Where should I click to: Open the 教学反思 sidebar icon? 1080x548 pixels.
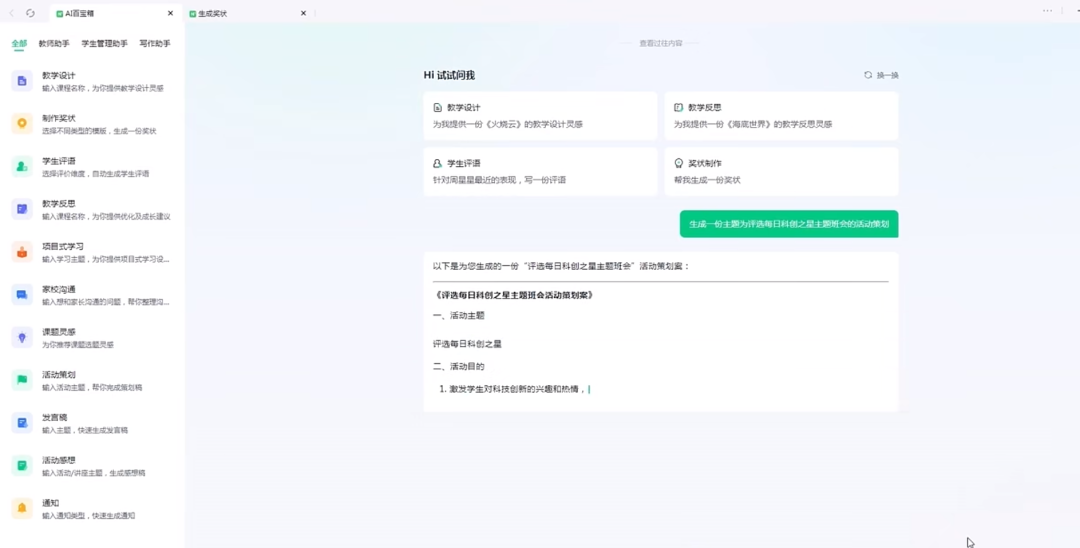(x=21, y=209)
